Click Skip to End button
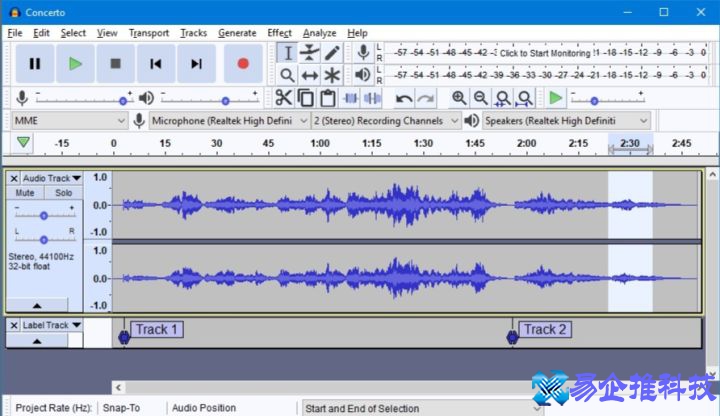This screenshot has width=720, height=416. 196,64
